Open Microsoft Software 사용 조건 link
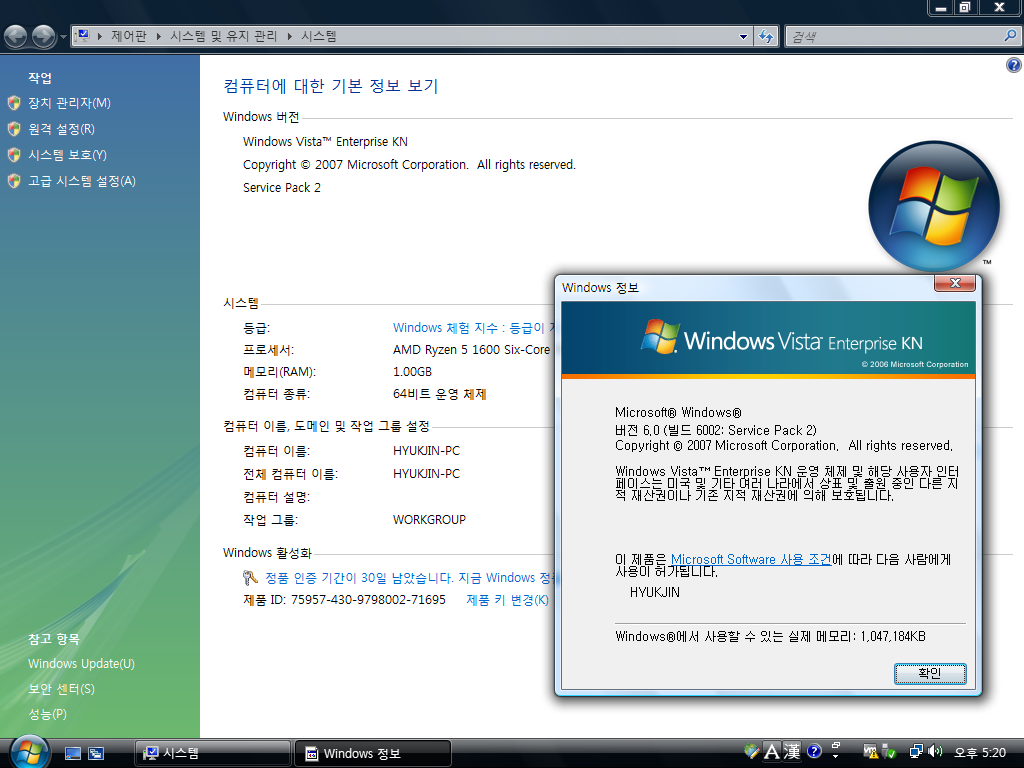 pyautogui.click(x=751, y=560)
